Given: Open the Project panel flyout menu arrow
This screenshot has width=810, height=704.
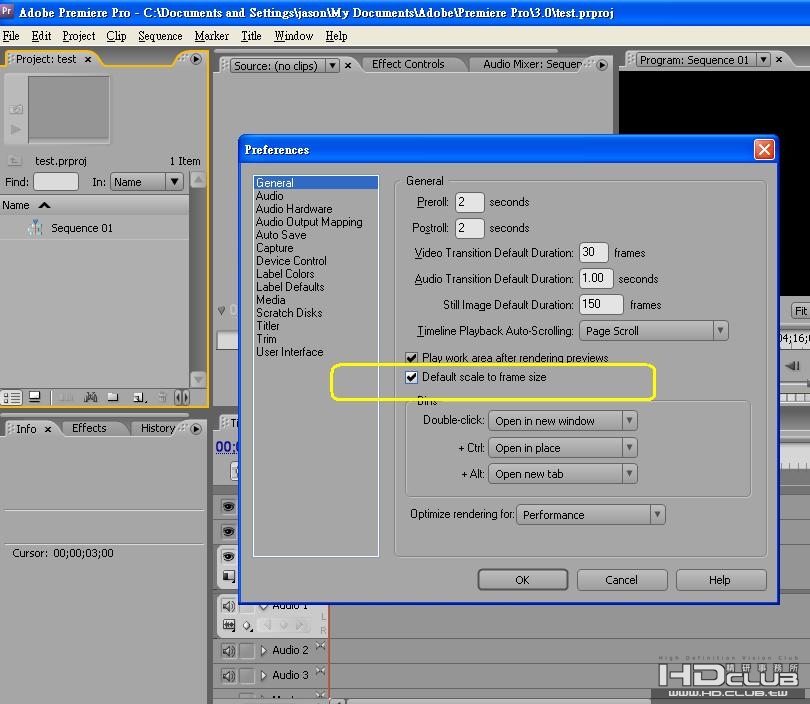Looking at the screenshot, I should (x=196, y=59).
